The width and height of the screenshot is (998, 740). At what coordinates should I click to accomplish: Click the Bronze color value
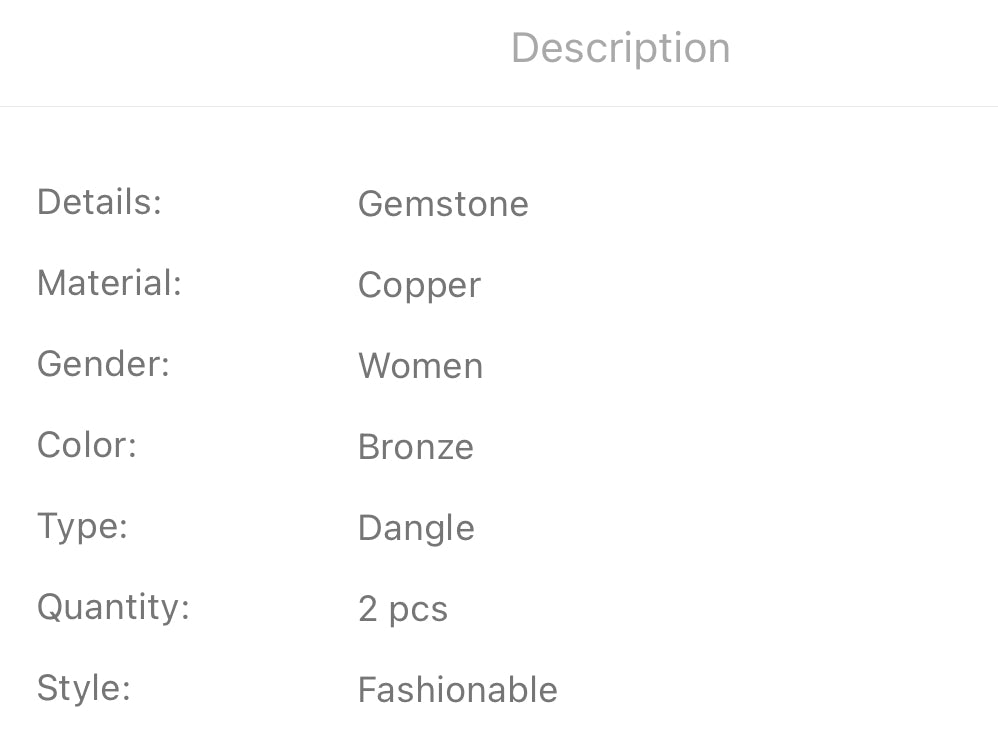415,447
